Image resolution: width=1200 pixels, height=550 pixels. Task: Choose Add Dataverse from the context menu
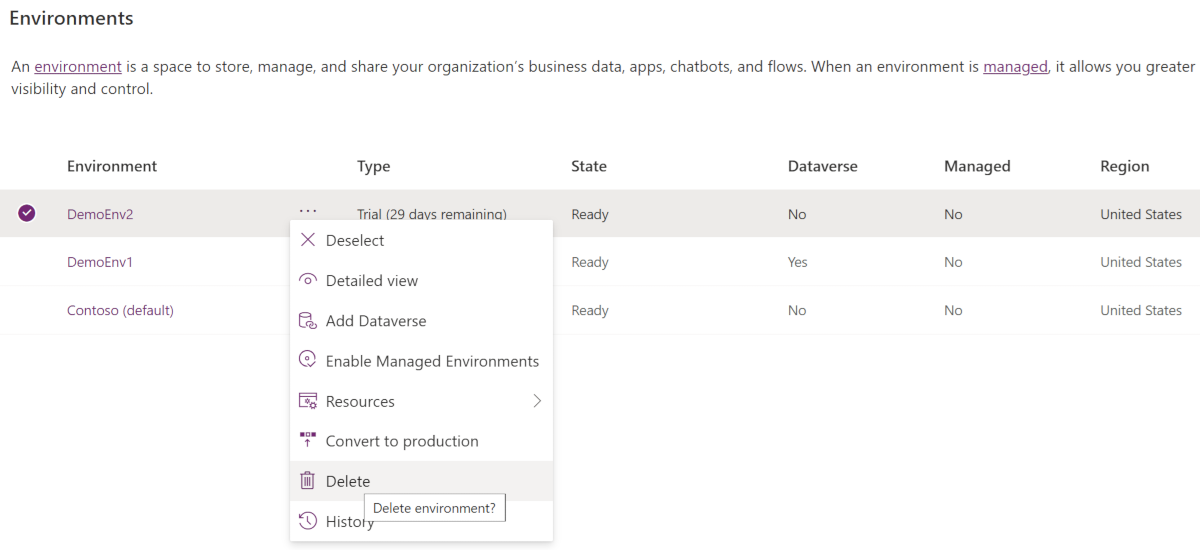point(376,321)
